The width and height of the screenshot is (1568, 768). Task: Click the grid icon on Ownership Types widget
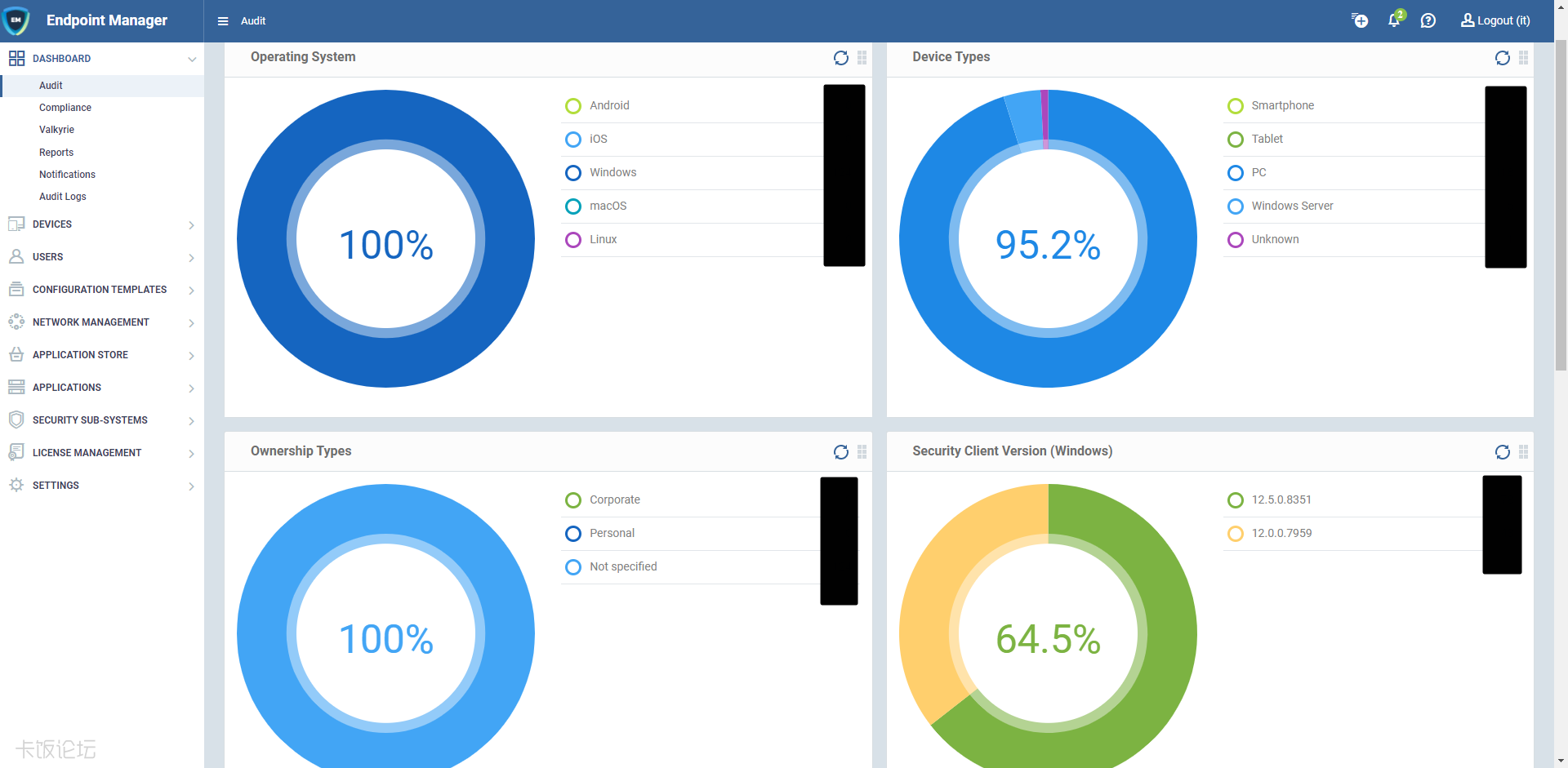click(862, 452)
